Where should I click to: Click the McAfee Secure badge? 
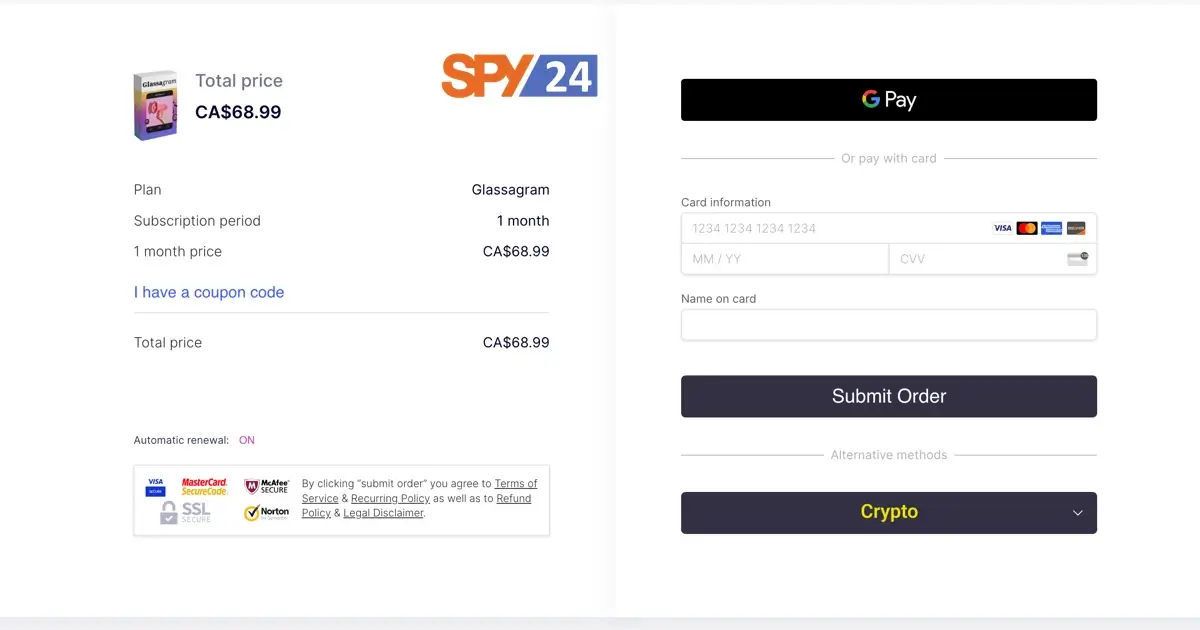click(x=267, y=487)
